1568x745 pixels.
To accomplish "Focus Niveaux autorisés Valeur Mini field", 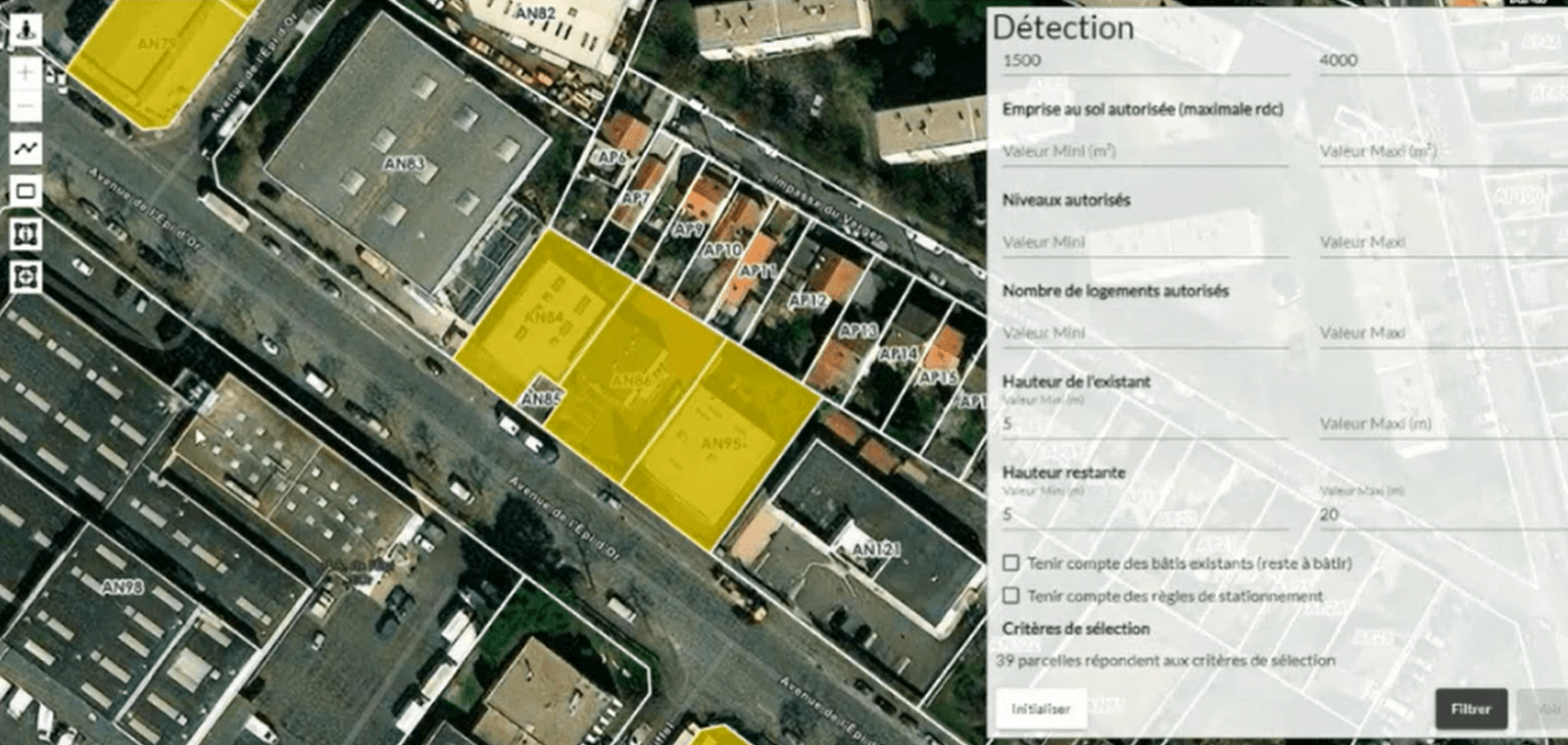I will pos(1144,242).
